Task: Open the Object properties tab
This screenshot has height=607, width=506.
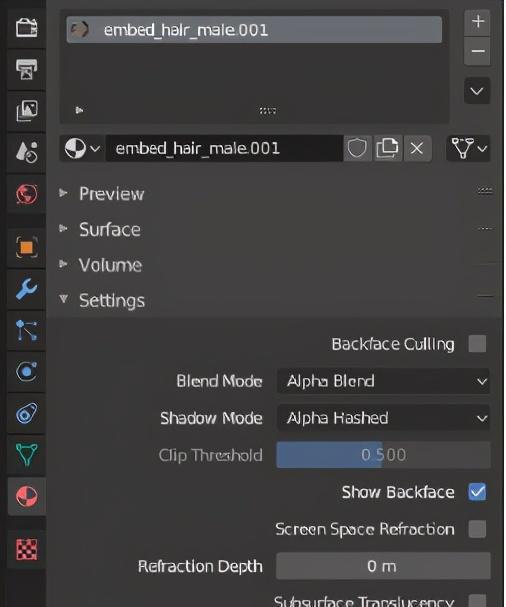Action: [26, 247]
